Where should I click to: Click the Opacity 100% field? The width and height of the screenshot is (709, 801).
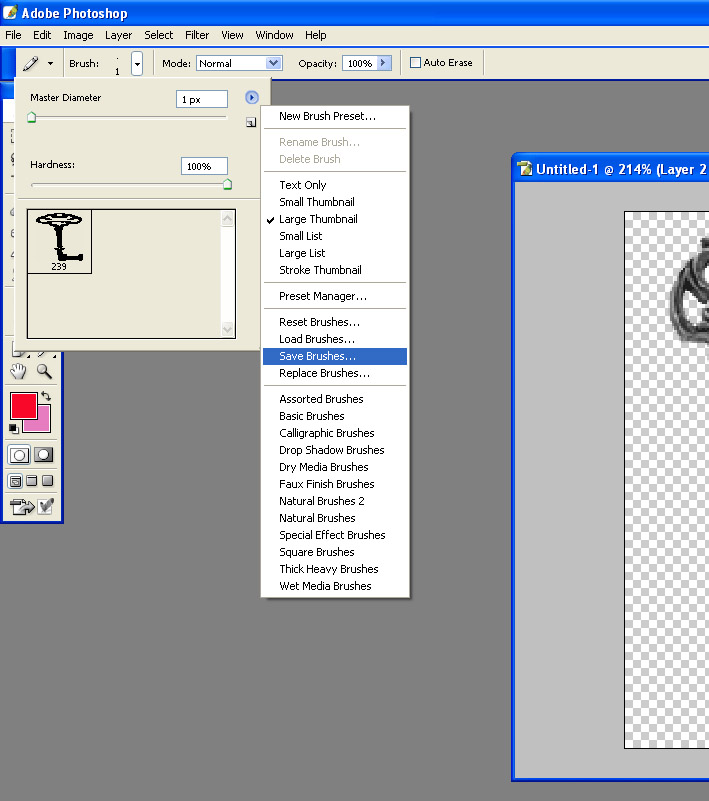[x=360, y=63]
